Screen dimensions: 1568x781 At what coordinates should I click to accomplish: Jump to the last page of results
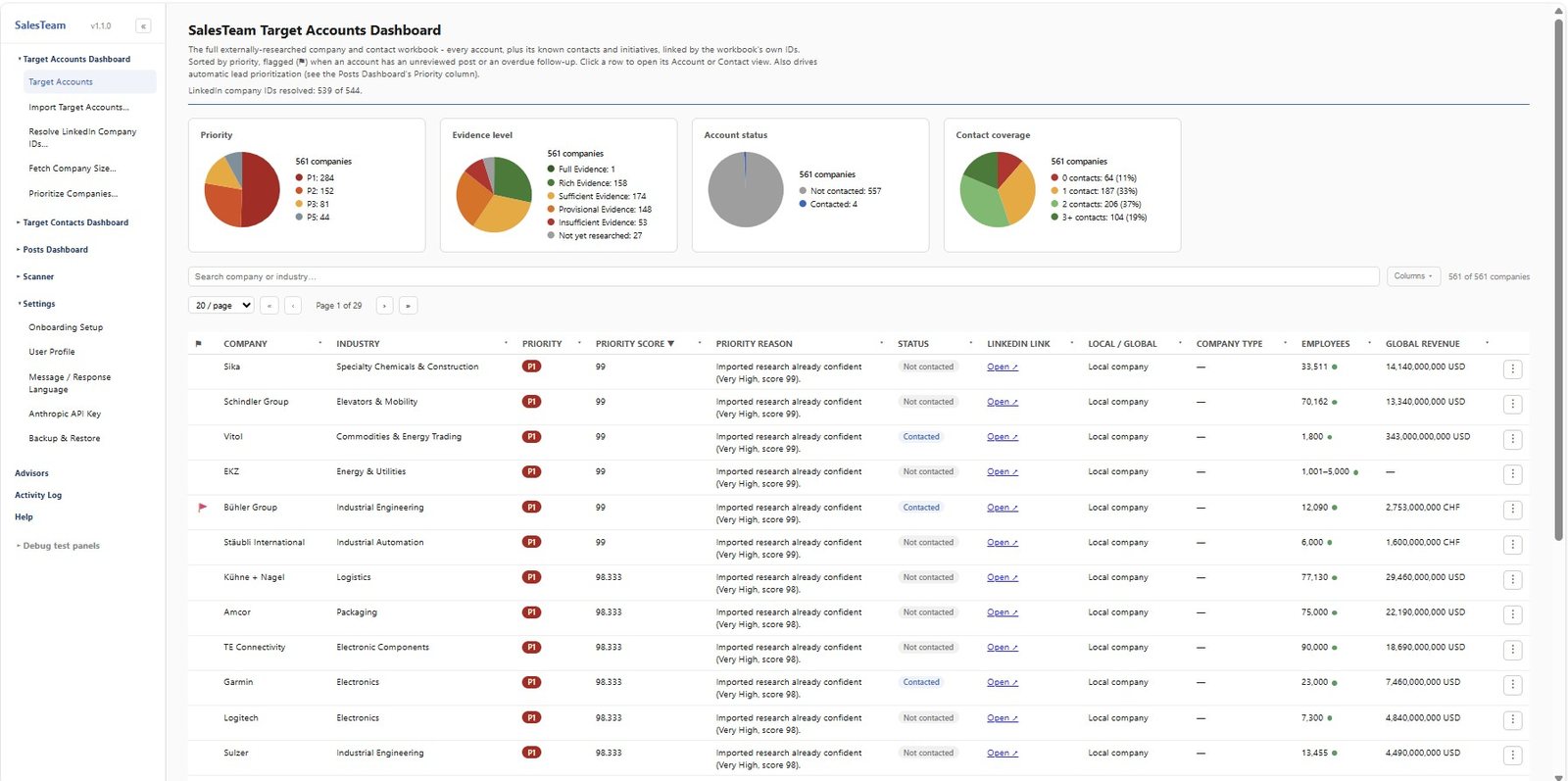(409, 306)
